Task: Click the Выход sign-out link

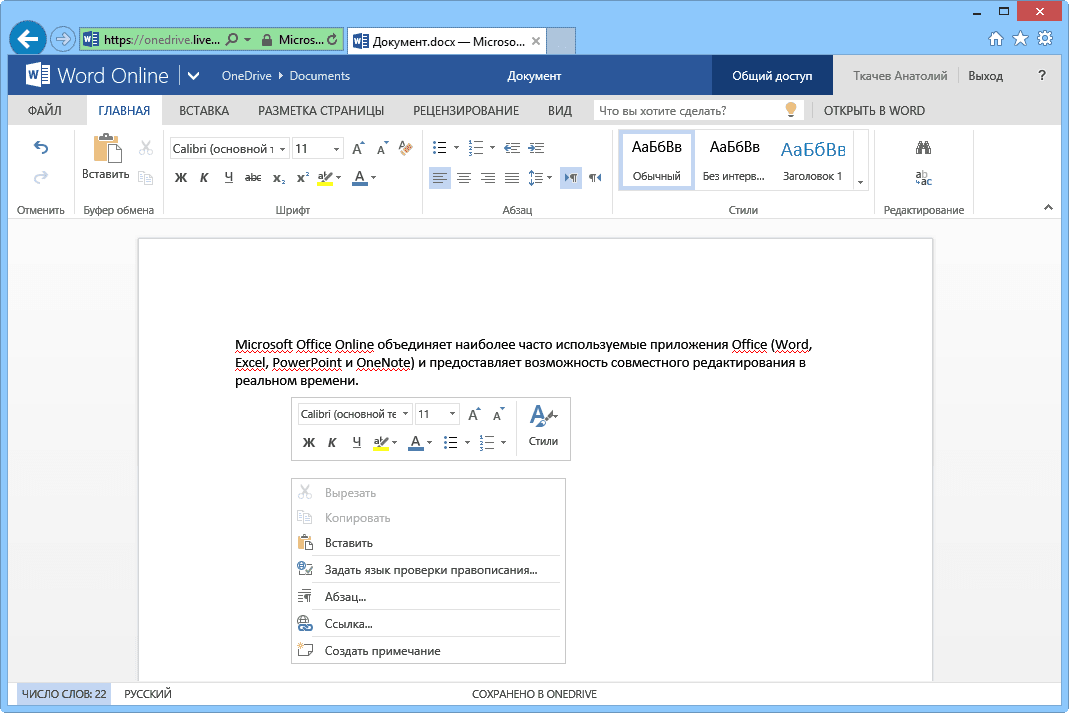Action: (x=985, y=76)
